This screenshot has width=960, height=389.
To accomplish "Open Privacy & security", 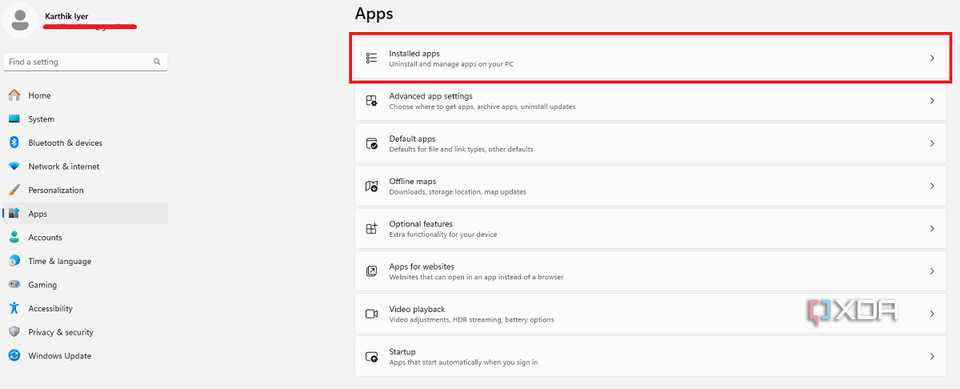I will click(85, 332).
